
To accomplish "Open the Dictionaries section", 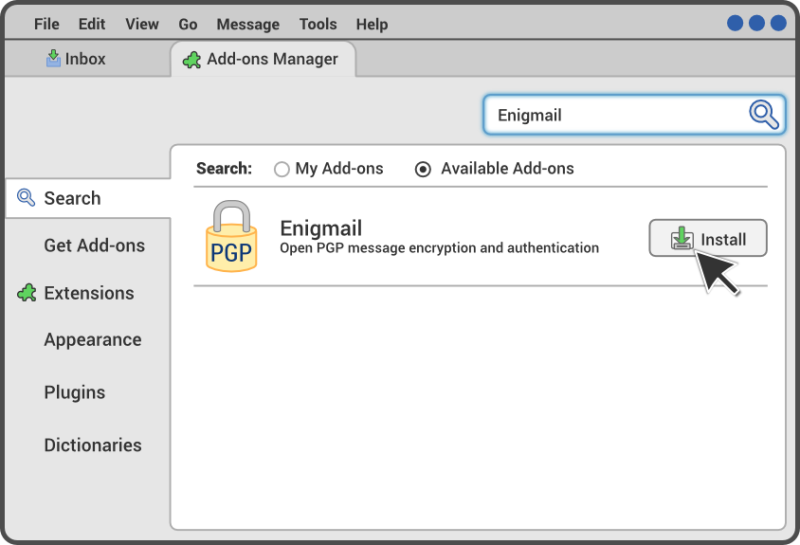I will point(93,445).
